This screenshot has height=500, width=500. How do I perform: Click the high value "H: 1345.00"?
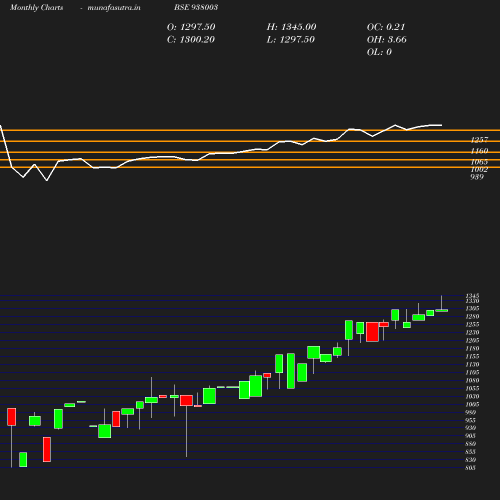tap(291, 27)
